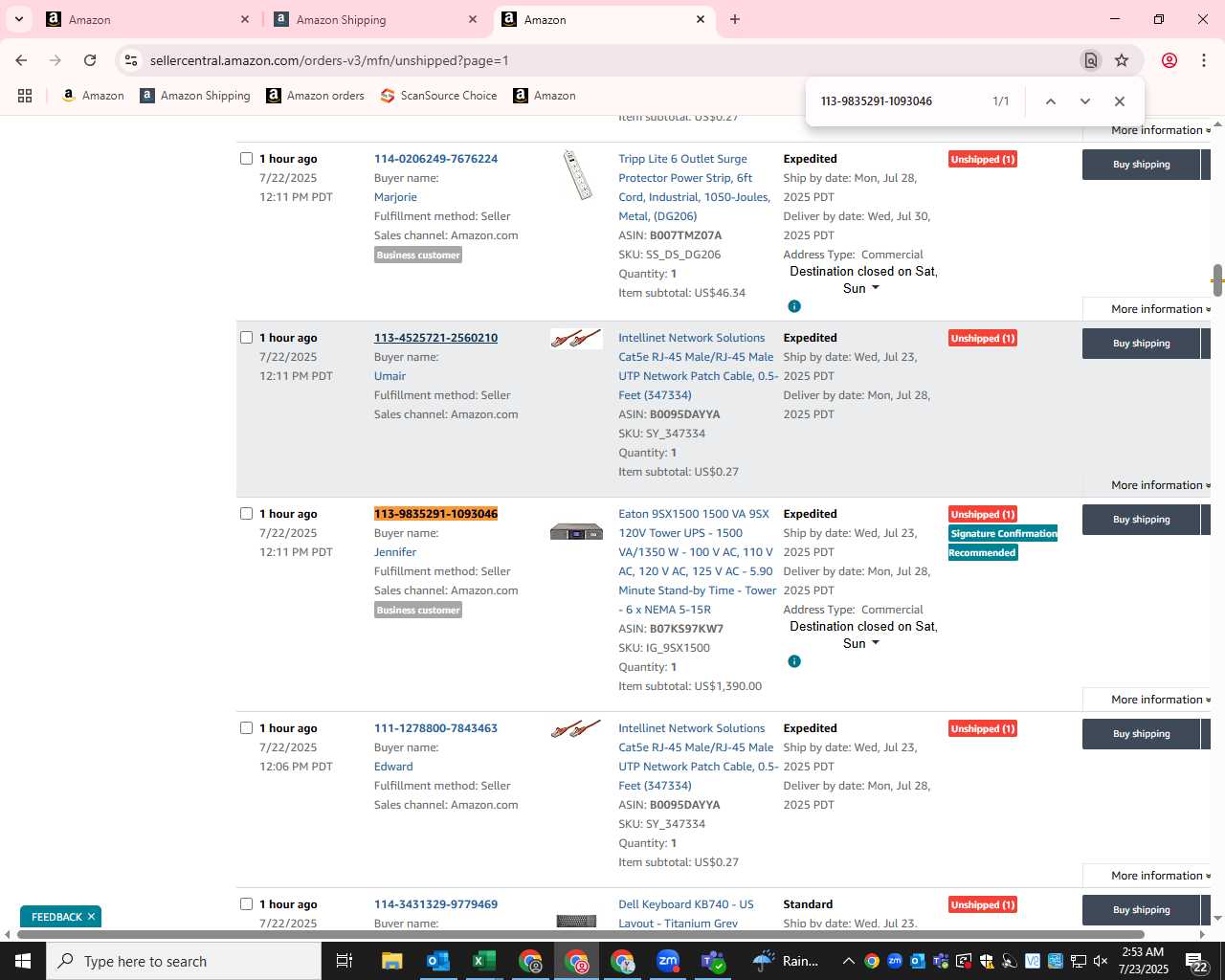The image size is (1225, 980).
Task: Open the tab search dropdown arrow
Action: point(19,19)
